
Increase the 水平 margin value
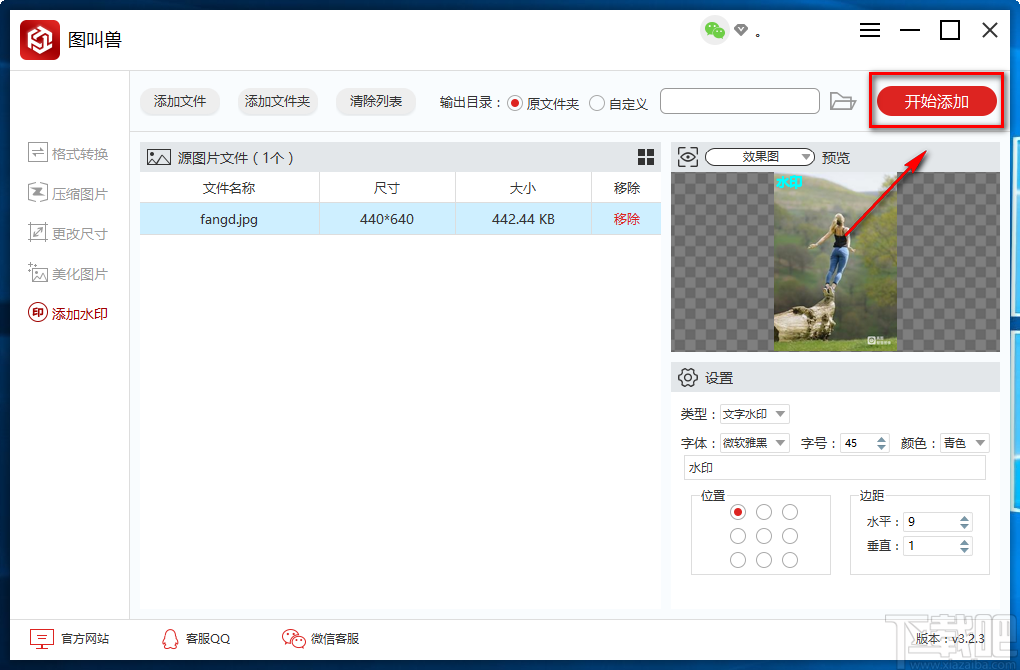964,518
